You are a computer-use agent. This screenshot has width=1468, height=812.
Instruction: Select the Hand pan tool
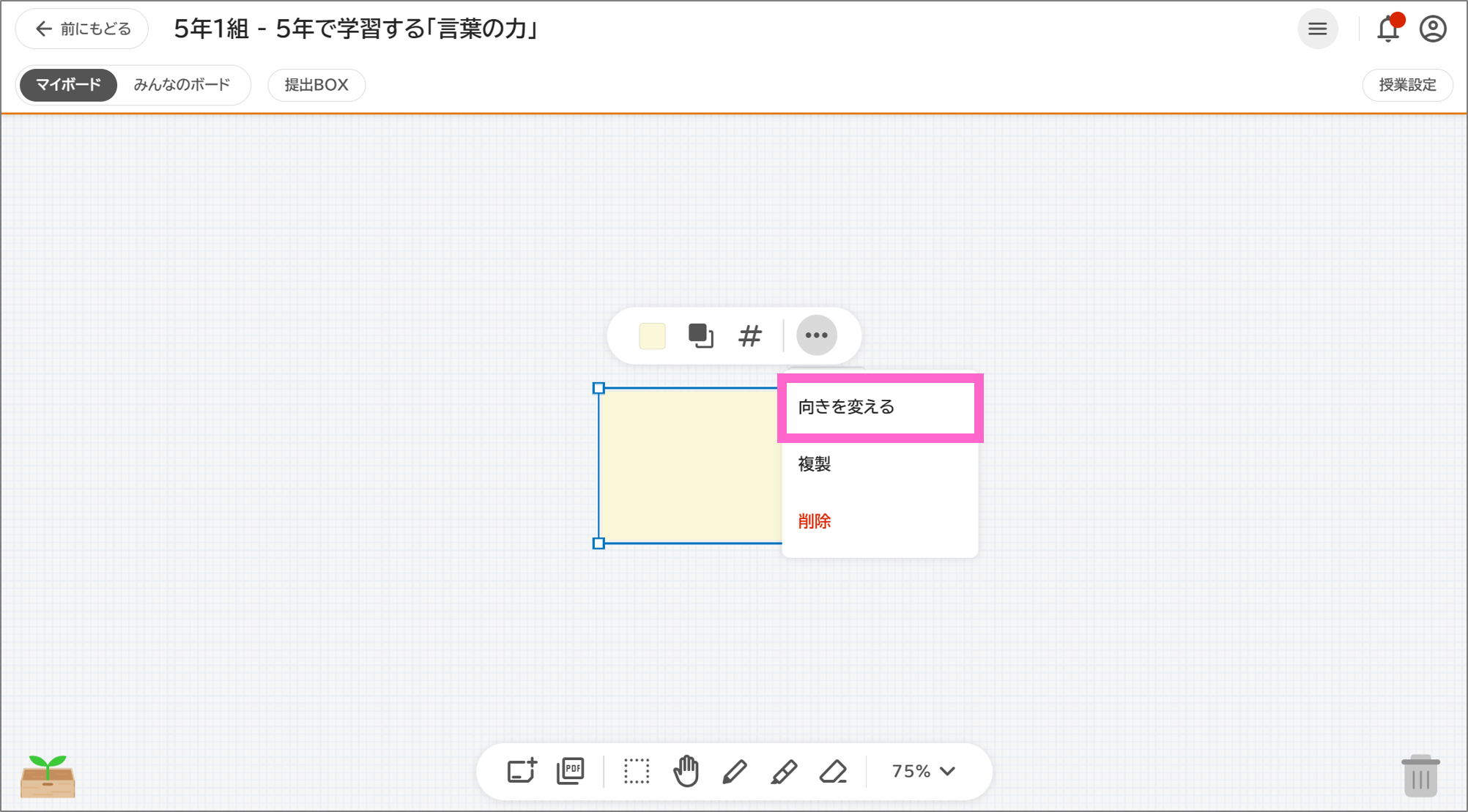[686, 770]
